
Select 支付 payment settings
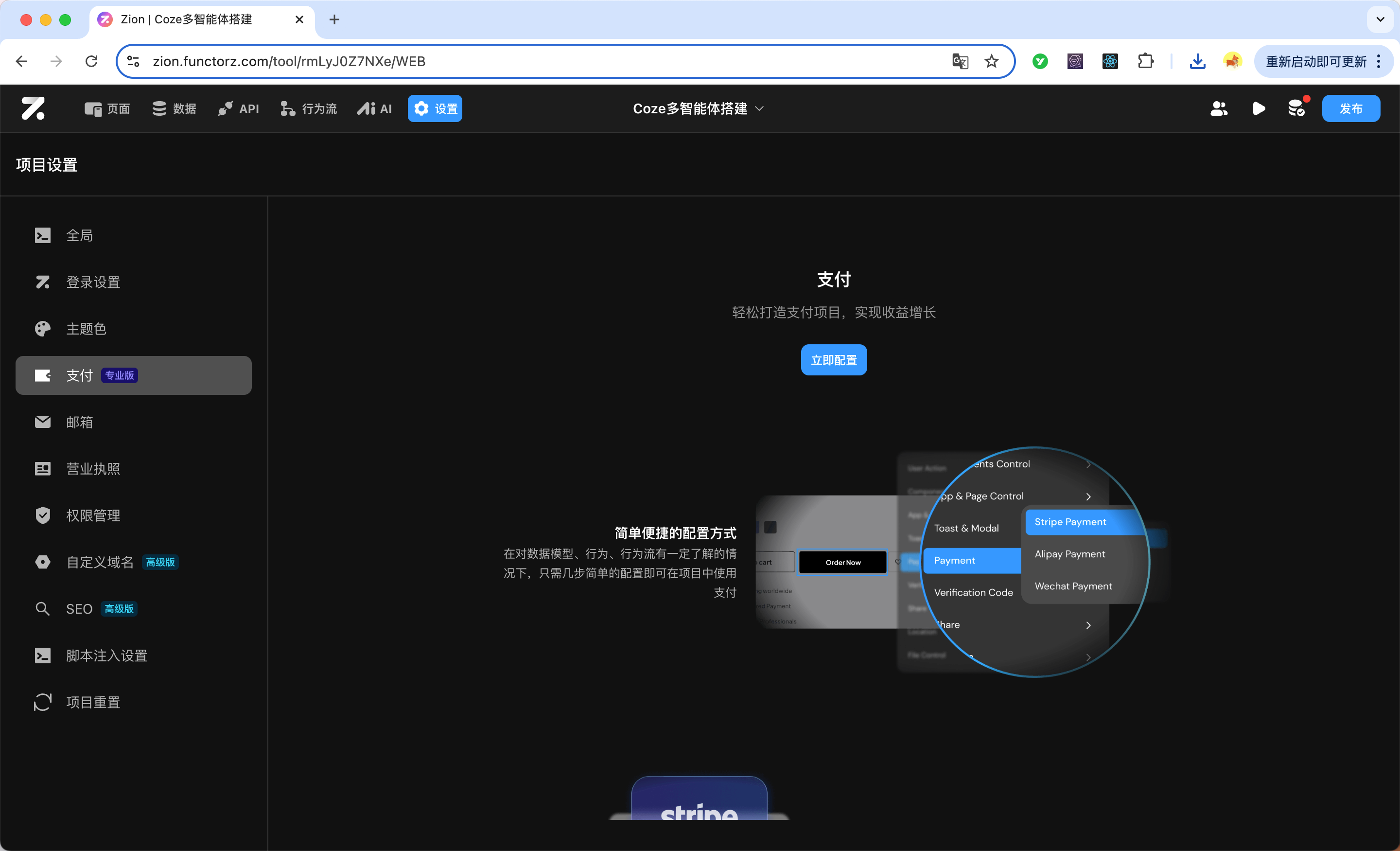pyautogui.click(x=134, y=375)
